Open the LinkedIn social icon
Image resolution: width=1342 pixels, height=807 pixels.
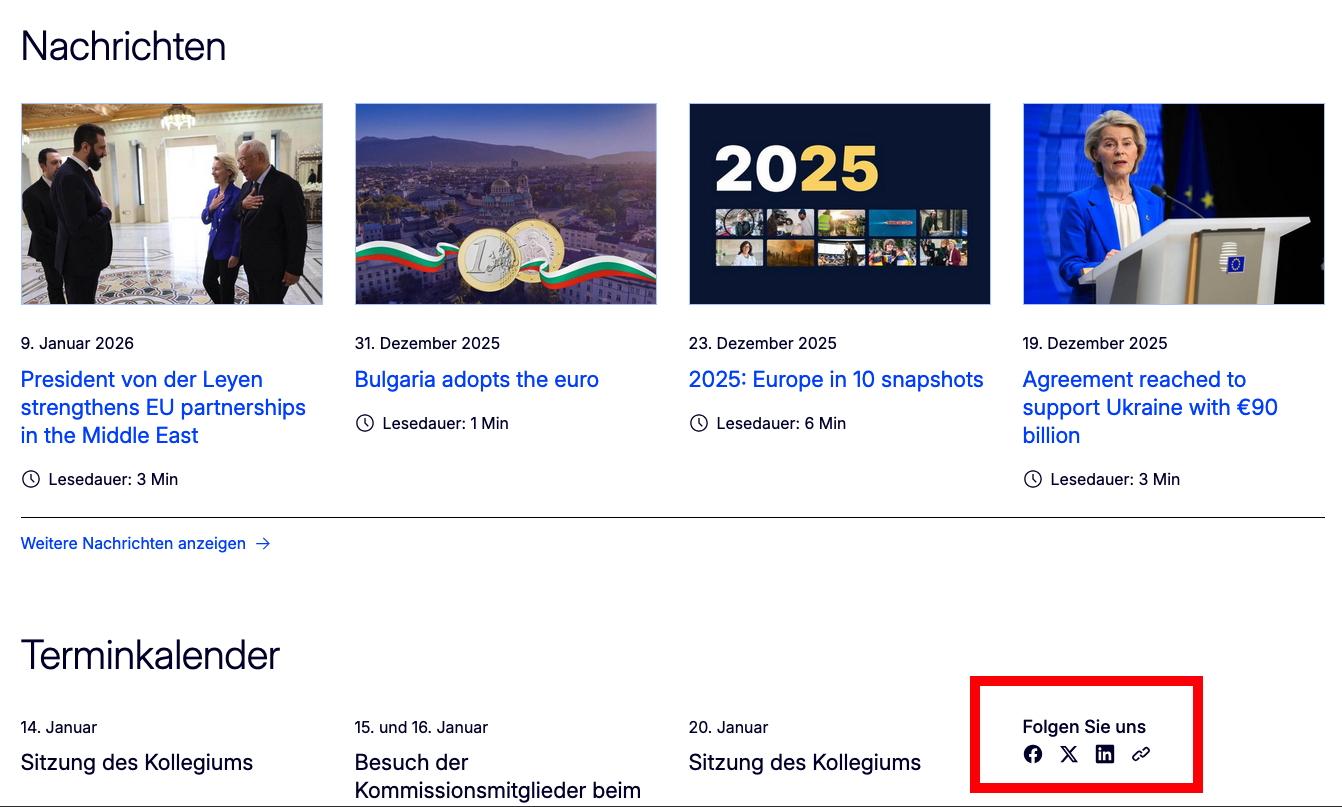[1105, 754]
